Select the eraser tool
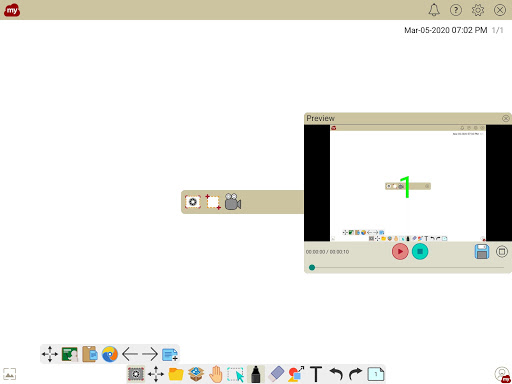The height and width of the screenshot is (384, 512). click(x=276, y=374)
